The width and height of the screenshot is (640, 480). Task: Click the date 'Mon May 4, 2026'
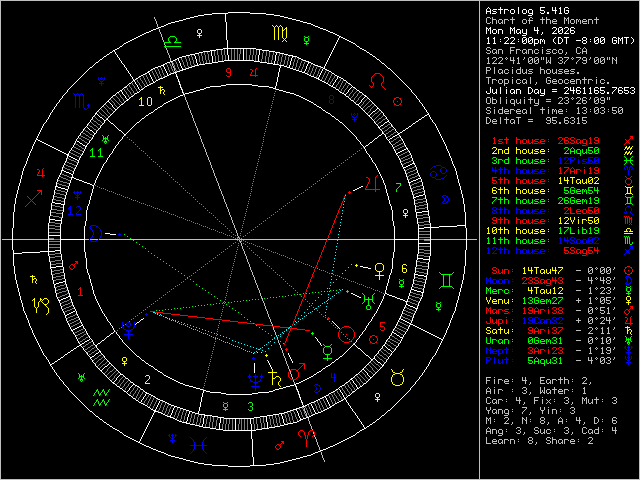click(x=530, y=31)
